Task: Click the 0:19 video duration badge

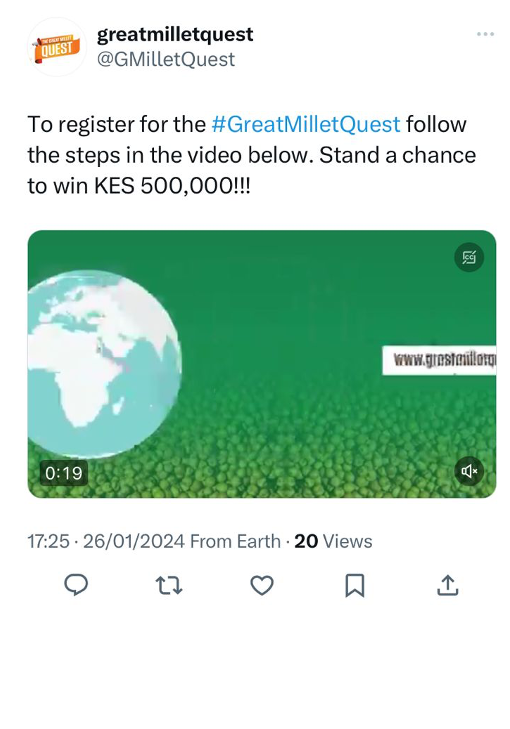Action: click(x=64, y=473)
